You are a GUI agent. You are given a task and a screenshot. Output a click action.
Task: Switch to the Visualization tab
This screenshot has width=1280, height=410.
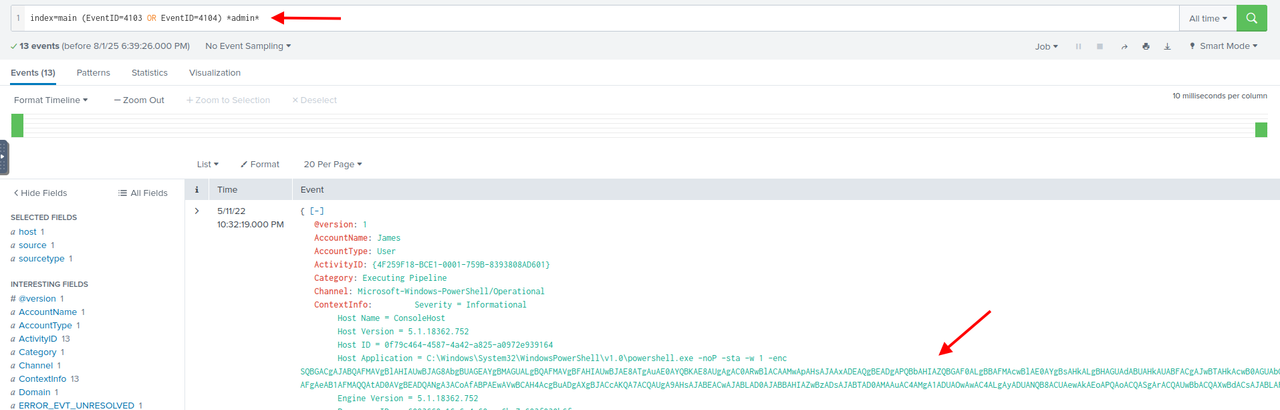(215, 73)
